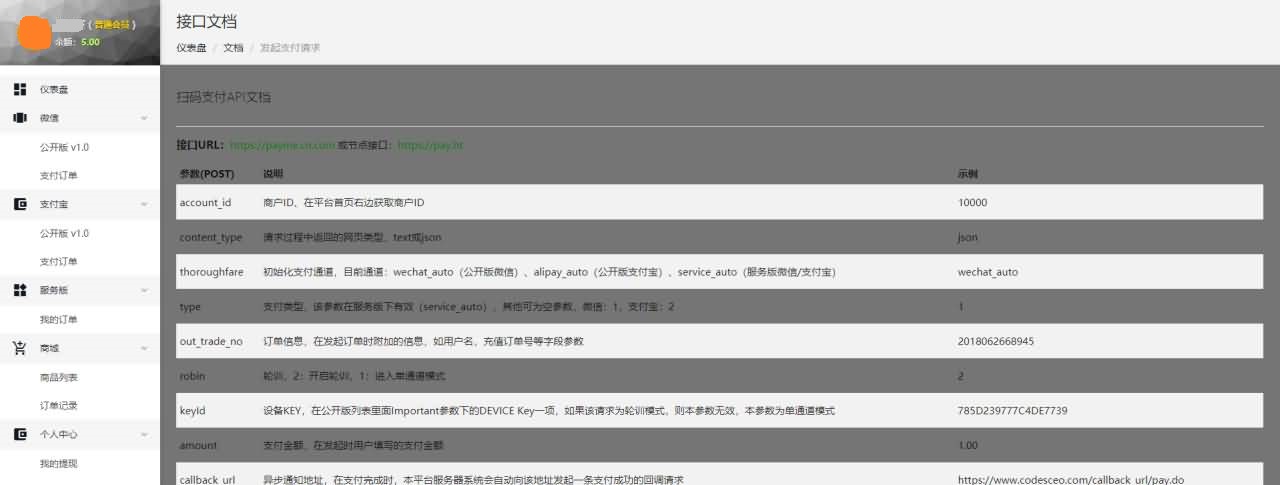Collapse the 支付宝 menu chevron
The width and height of the screenshot is (1280, 485).
(x=144, y=204)
